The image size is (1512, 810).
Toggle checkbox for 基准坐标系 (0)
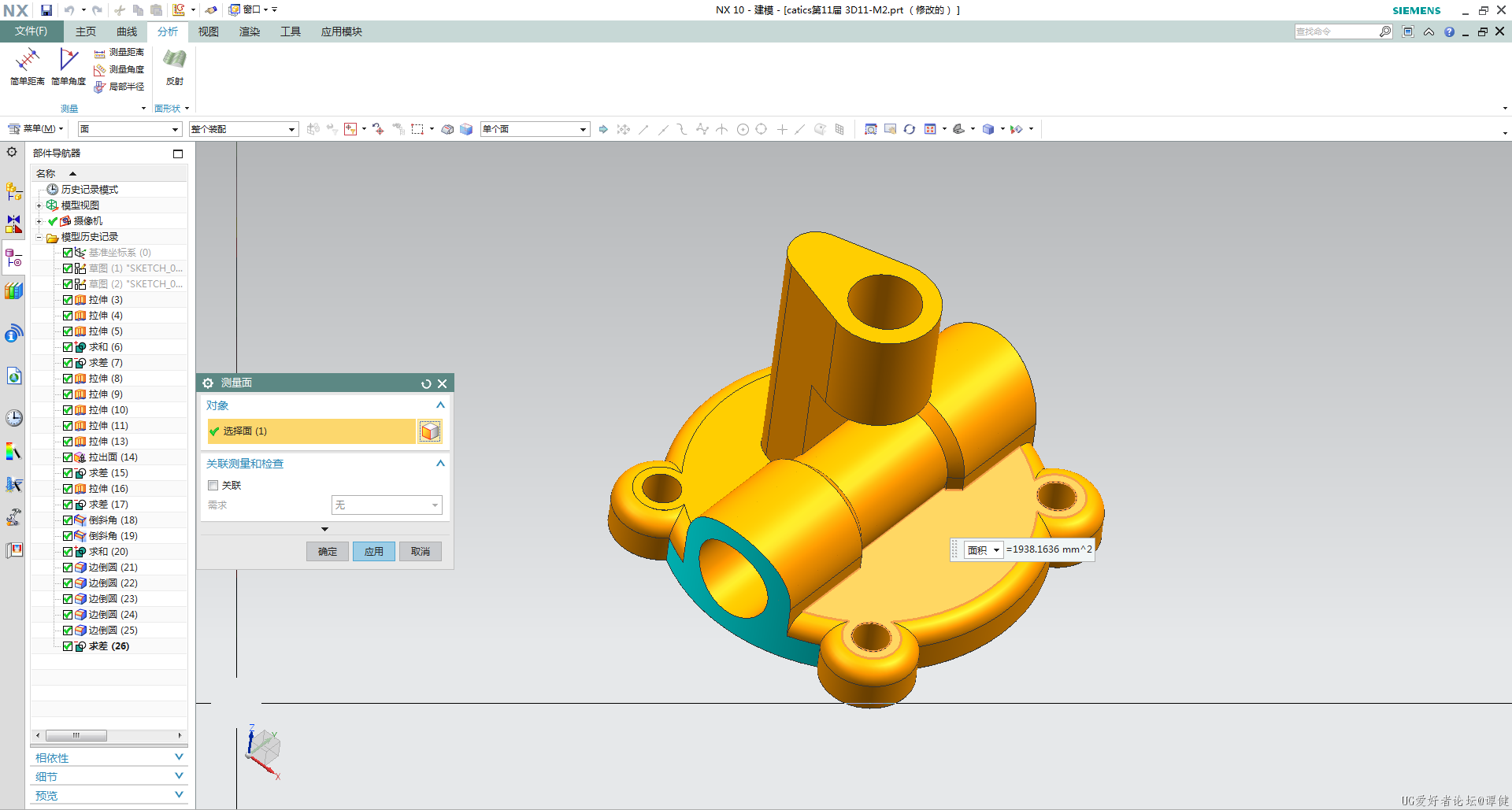point(68,253)
